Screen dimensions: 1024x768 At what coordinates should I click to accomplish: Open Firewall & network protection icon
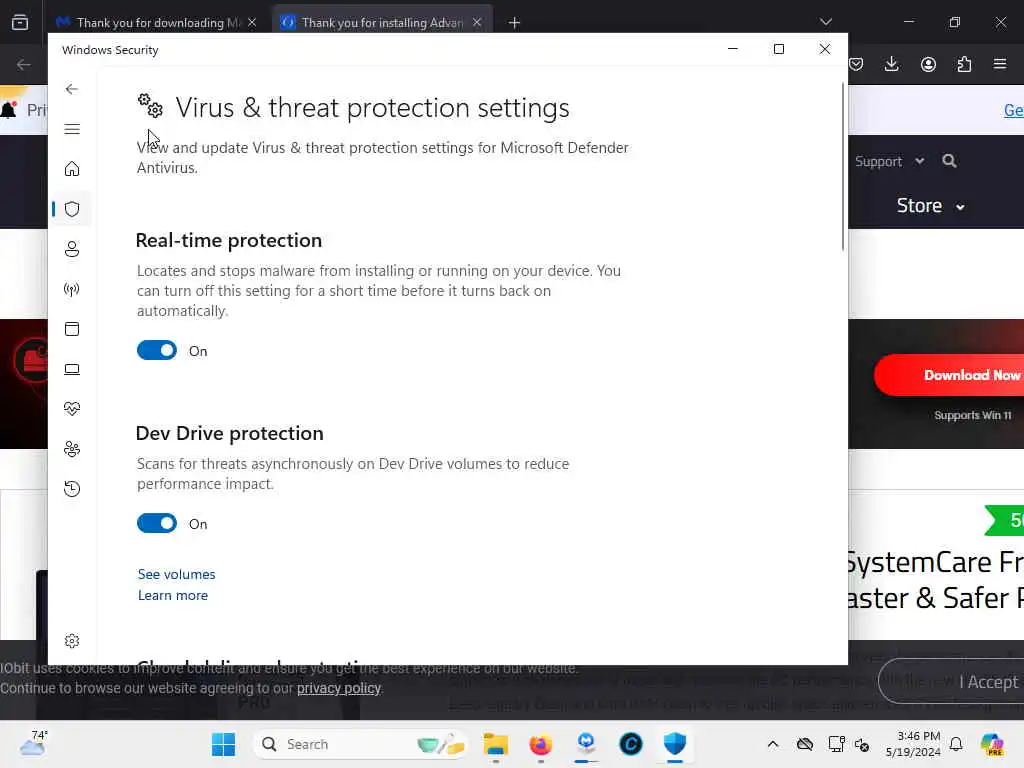coord(72,289)
